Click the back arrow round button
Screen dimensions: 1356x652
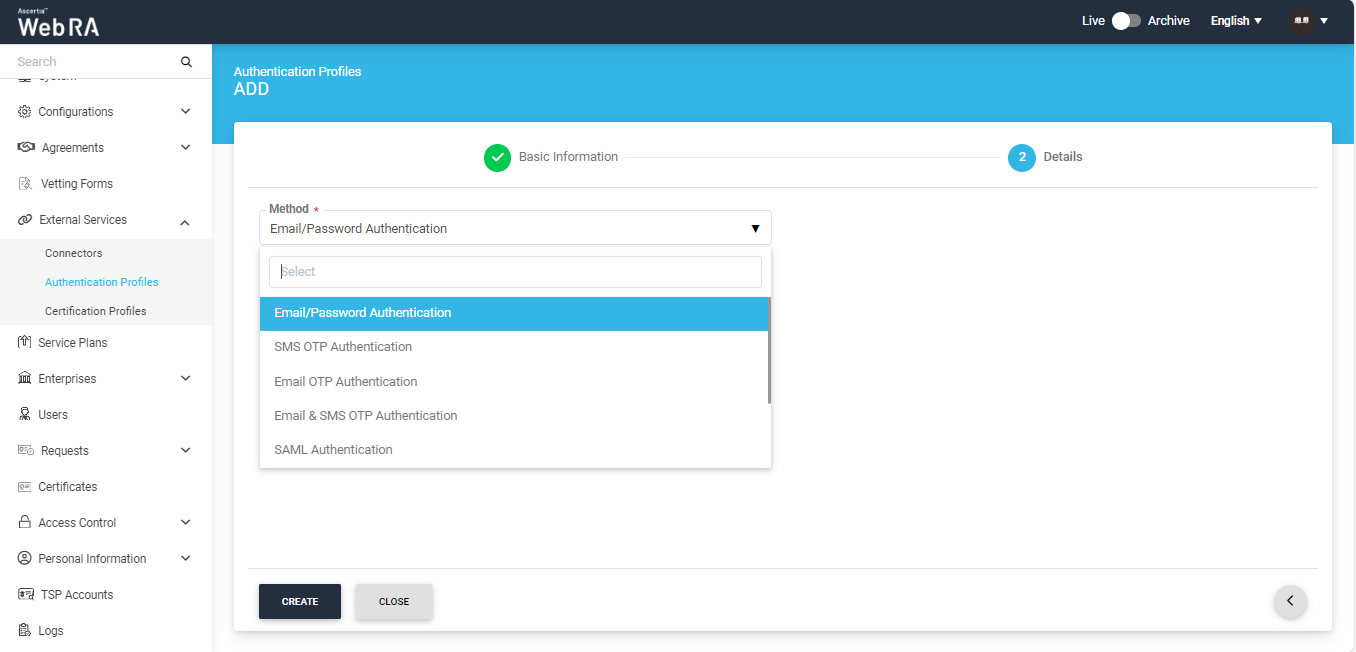coord(1290,601)
